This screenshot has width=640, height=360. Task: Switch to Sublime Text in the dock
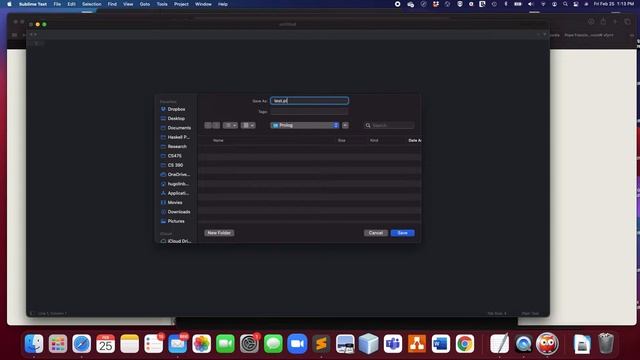coord(321,344)
